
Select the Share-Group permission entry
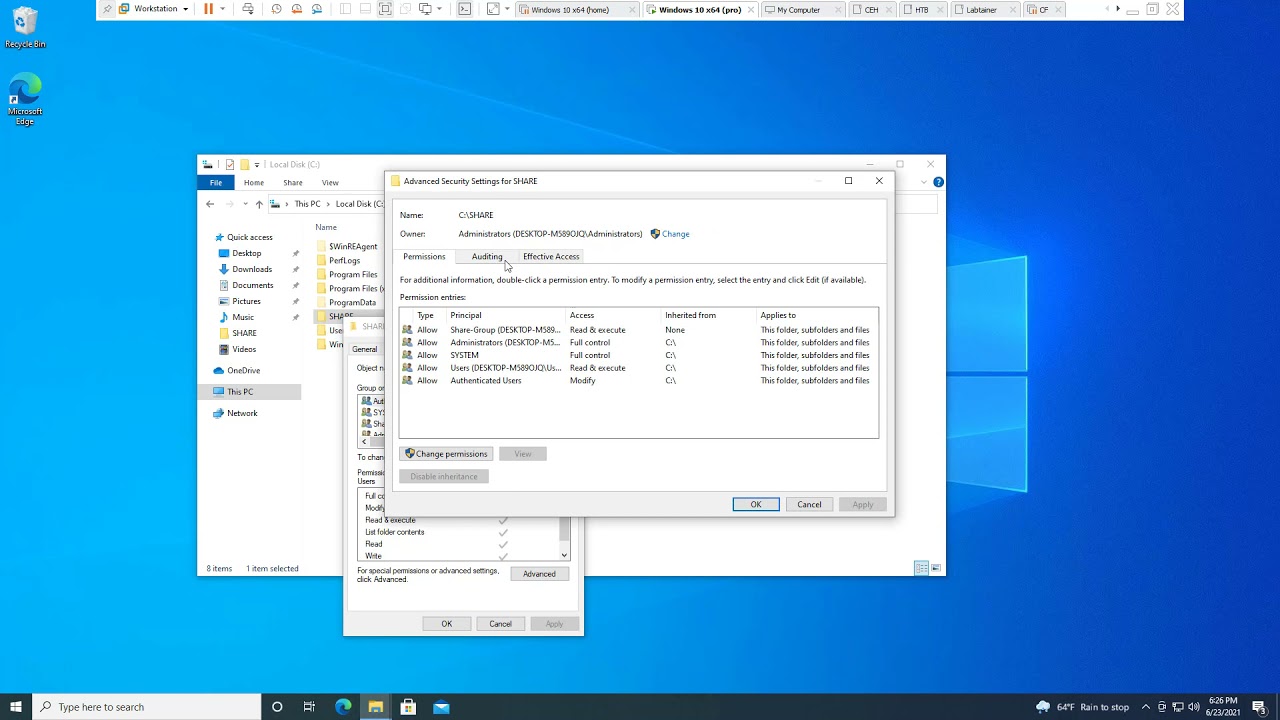click(x=638, y=330)
